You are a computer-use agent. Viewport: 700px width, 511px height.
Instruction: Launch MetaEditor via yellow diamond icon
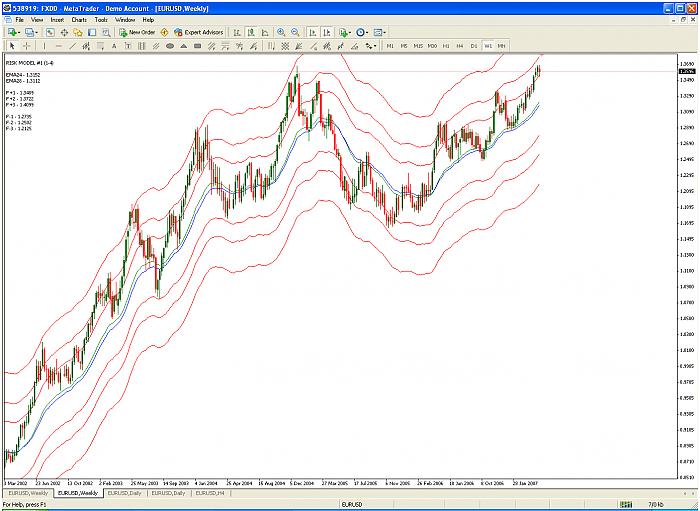[x=164, y=32]
